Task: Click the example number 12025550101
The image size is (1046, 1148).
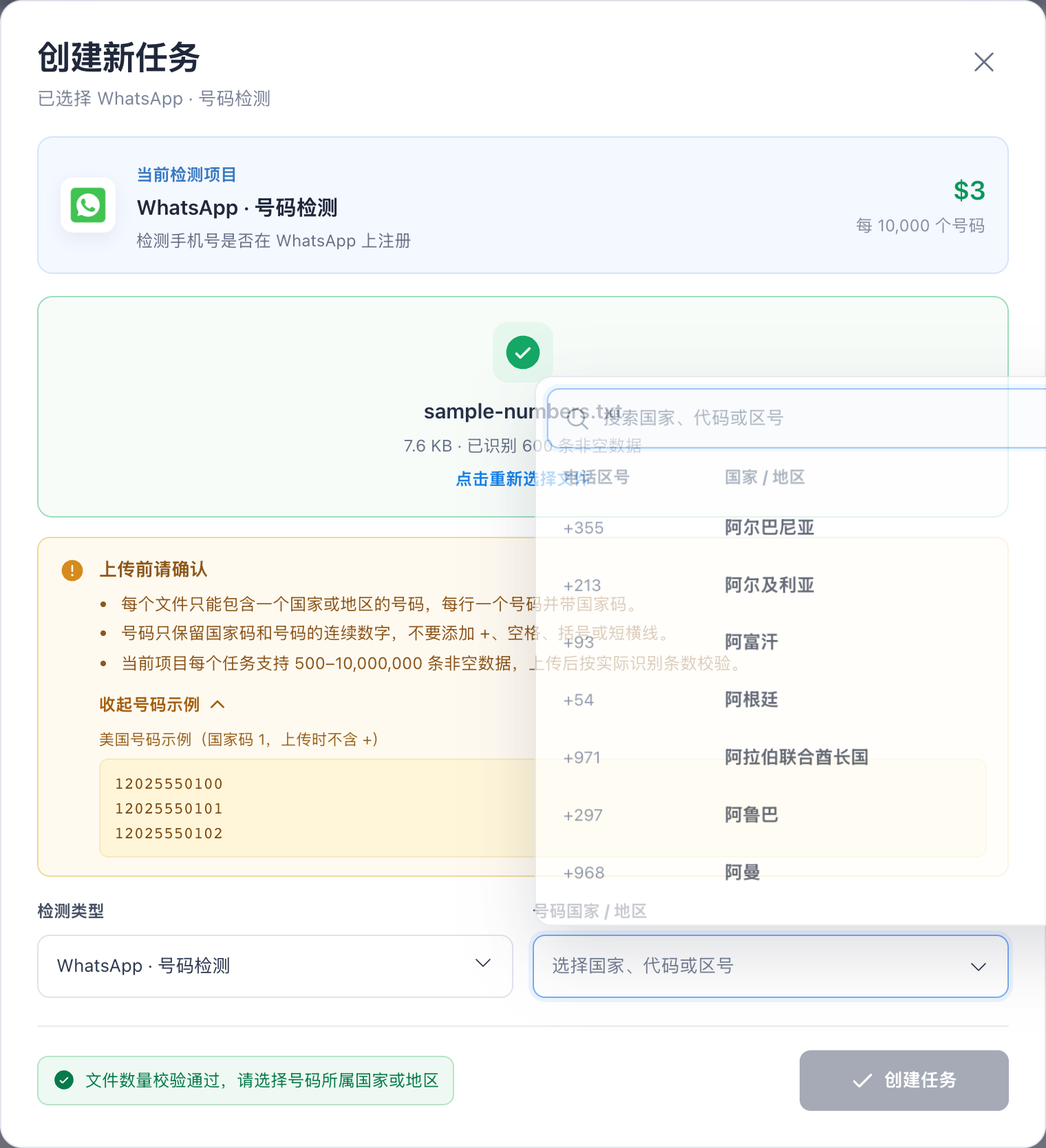Action: tap(169, 809)
